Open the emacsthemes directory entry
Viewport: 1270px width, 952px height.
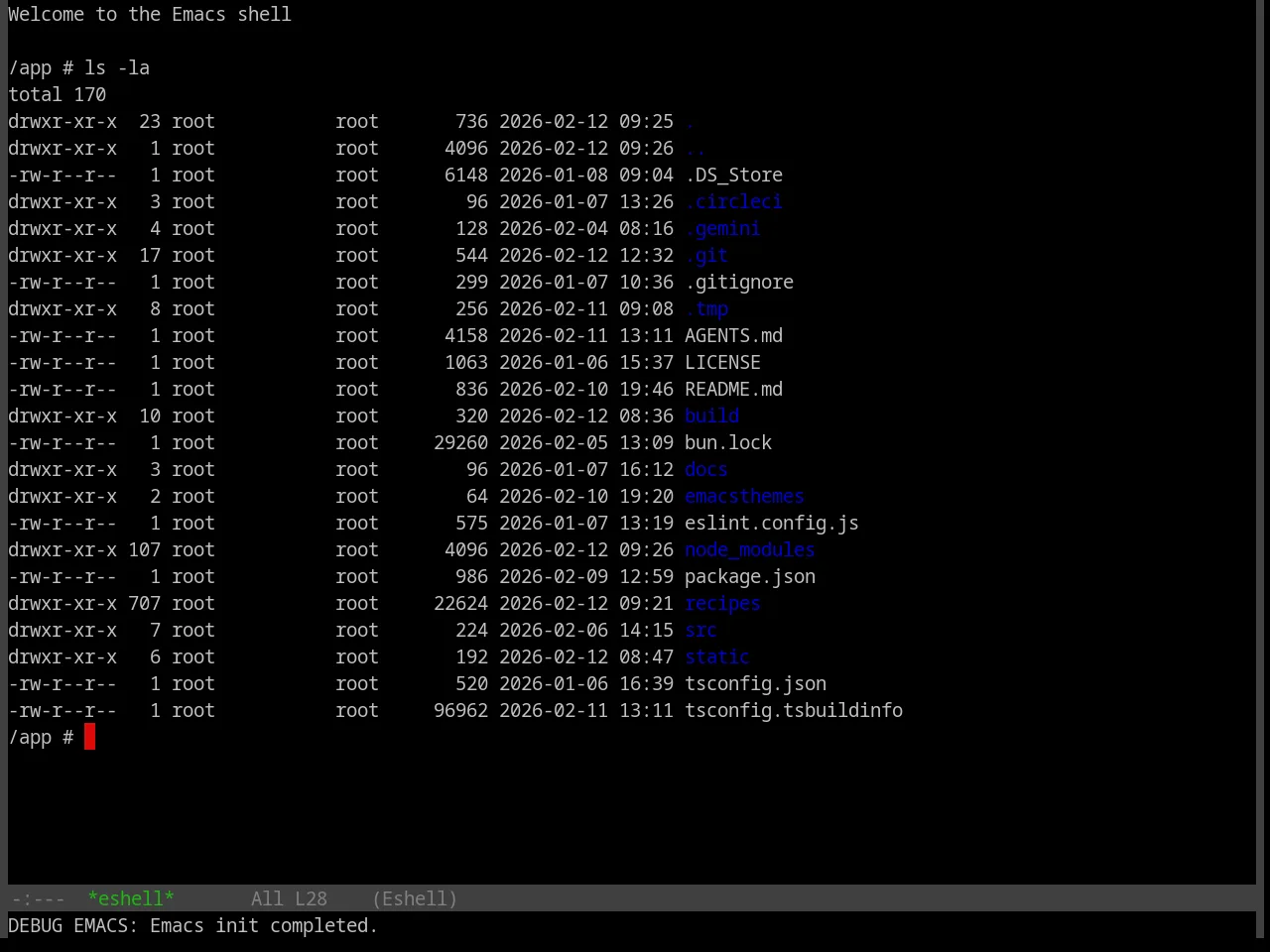click(x=744, y=497)
